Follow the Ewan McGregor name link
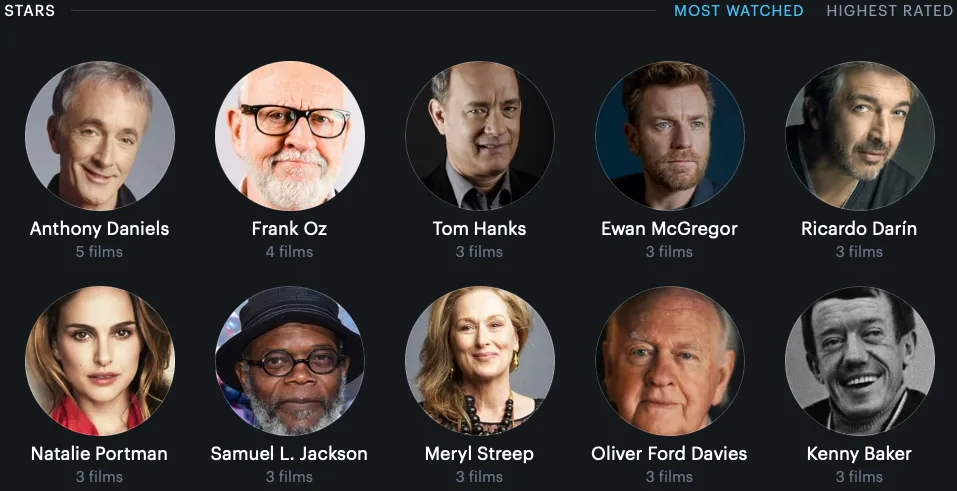The width and height of the screenshot is (957, 491). click(x=670, y=229)
